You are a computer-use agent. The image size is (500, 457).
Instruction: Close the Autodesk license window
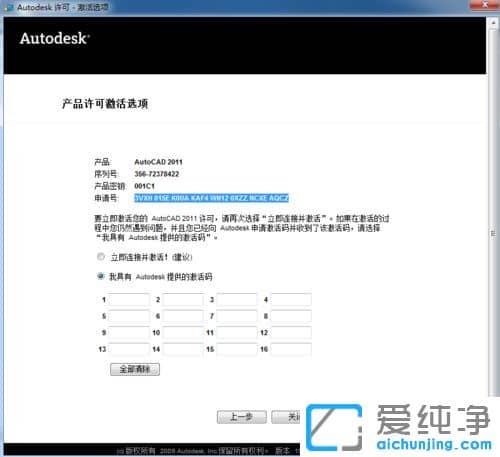tap(484, 5)
